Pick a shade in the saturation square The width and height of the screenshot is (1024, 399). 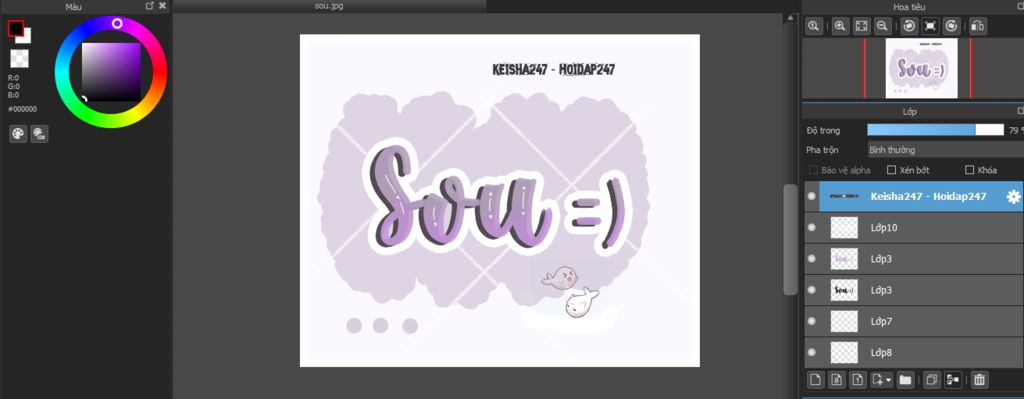(x=111, y=72)
